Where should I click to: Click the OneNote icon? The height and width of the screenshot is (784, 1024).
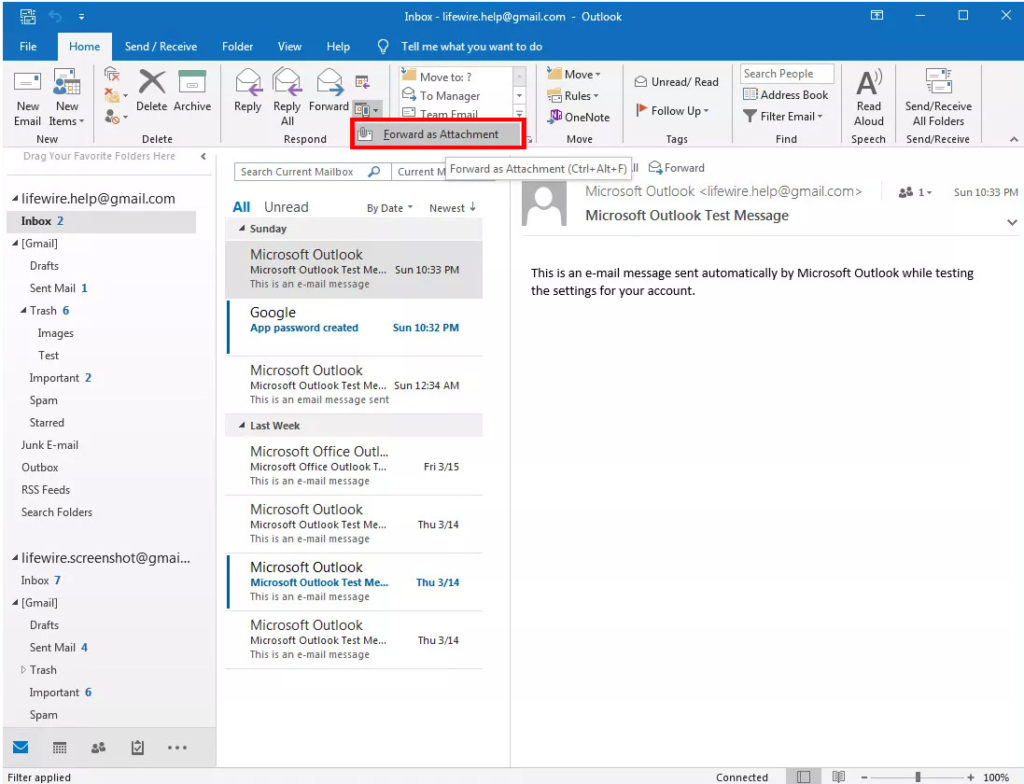(555, 116)
